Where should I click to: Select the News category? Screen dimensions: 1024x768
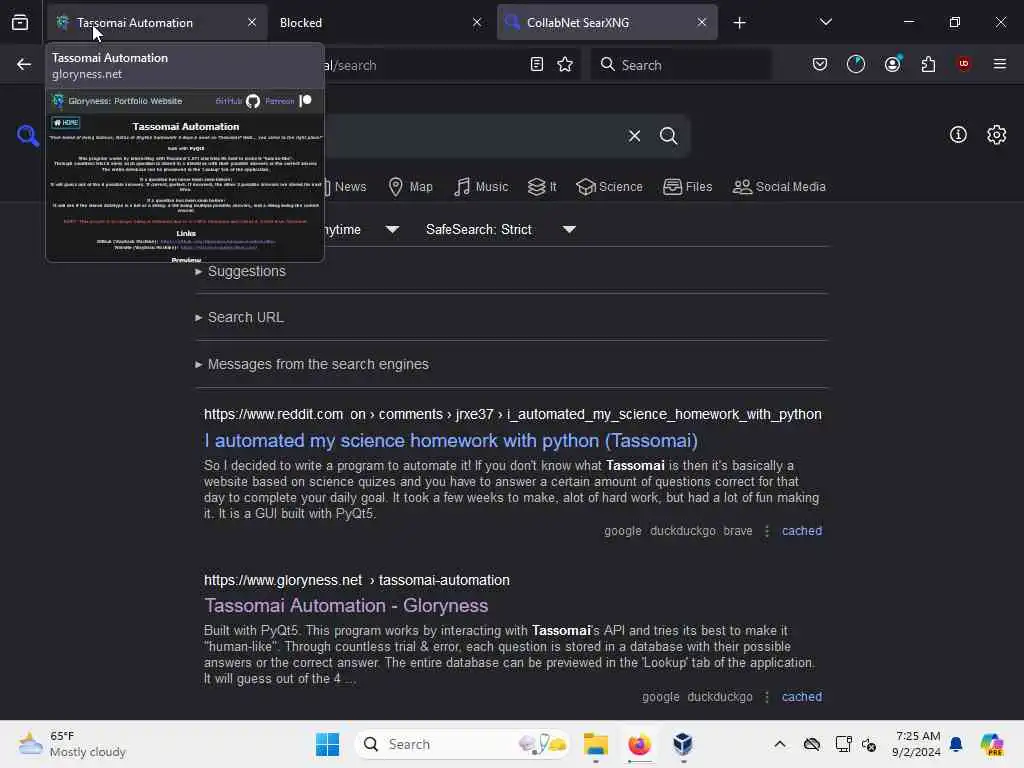[345, 187]
